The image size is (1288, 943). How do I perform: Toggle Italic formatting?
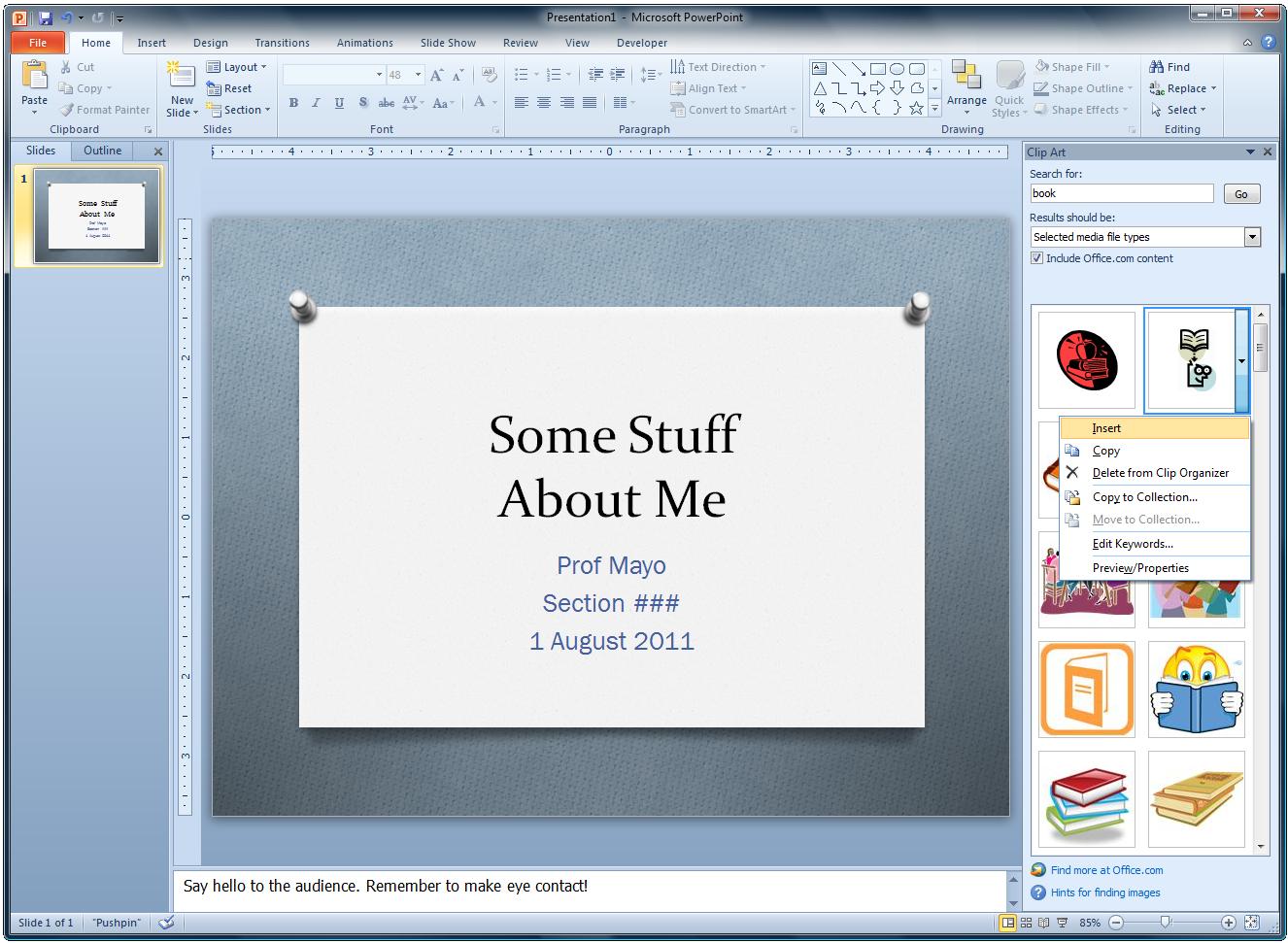(315, 102)
